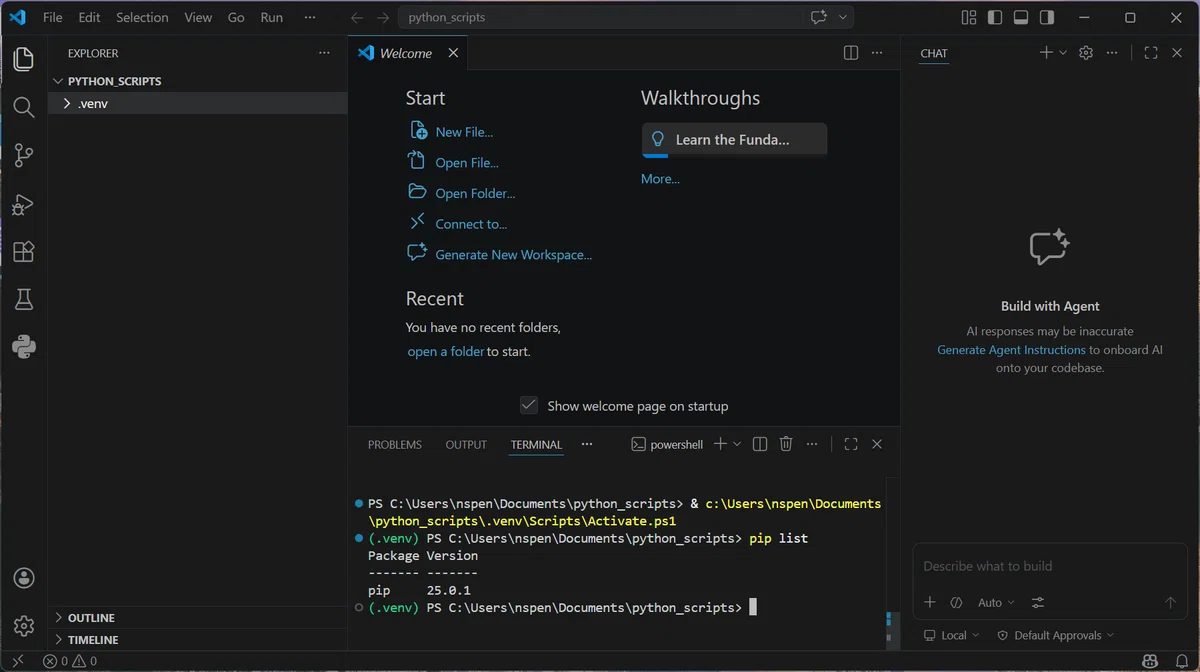The height and width of the screenshot is (672, 1200).
Task: Open the Testing flask icon
Action: click(x=24, y=299)
